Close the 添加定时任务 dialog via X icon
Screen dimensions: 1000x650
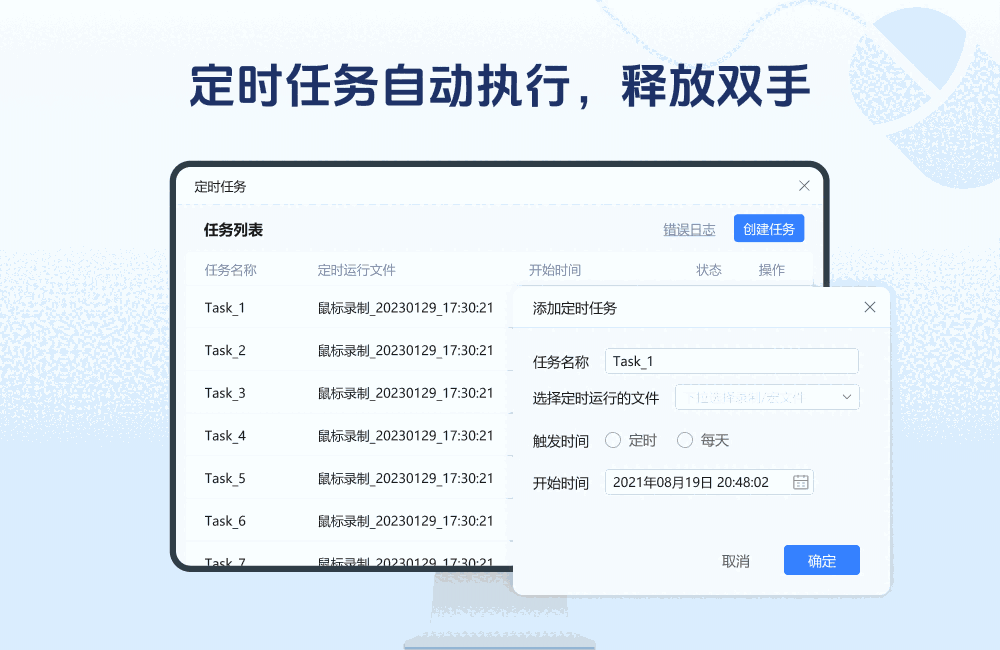(x=869, y=307)
